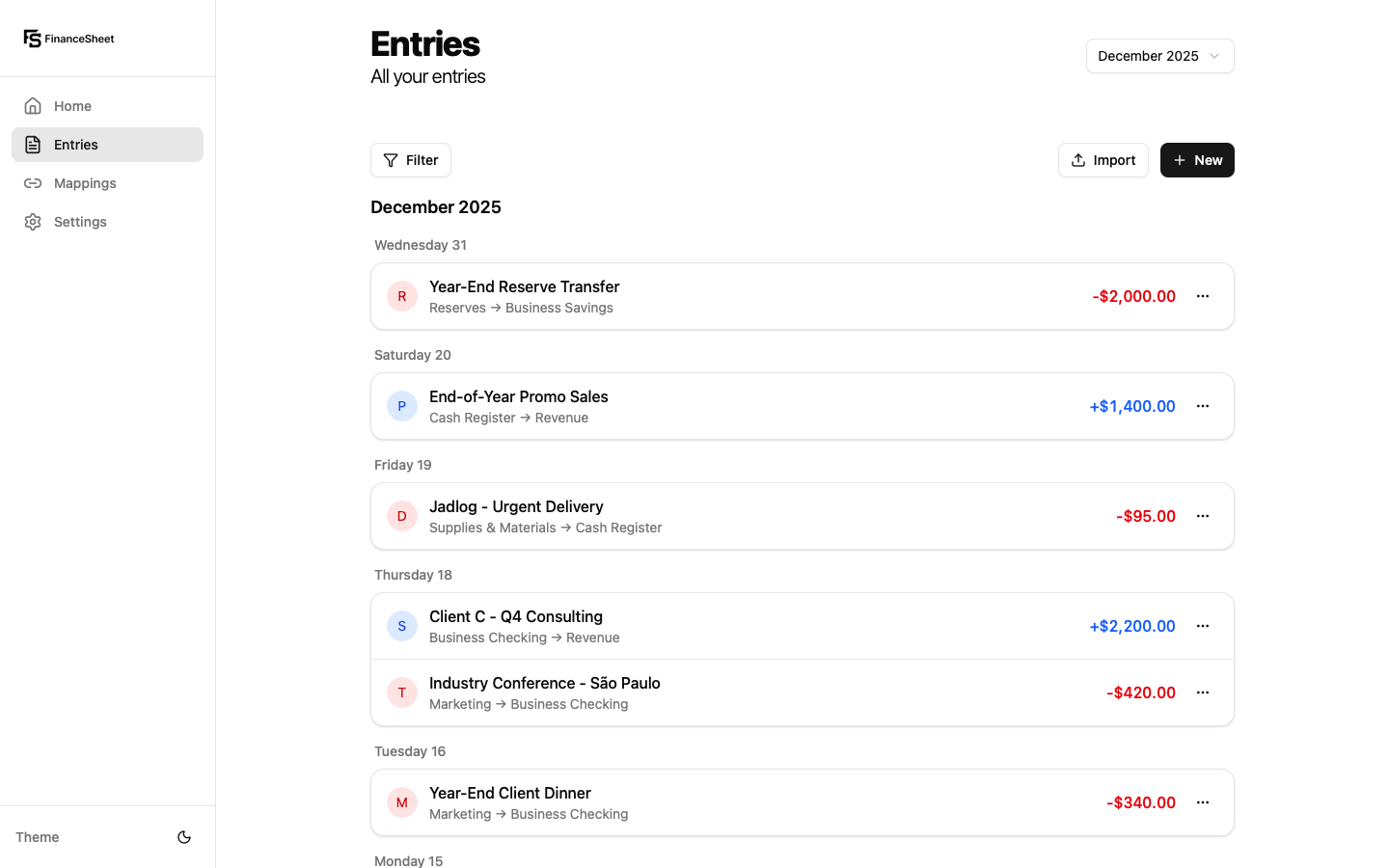Click the 'R' avatar on Year-End Reserve Transfer
1389x868 pixels.
pos(402,296)
